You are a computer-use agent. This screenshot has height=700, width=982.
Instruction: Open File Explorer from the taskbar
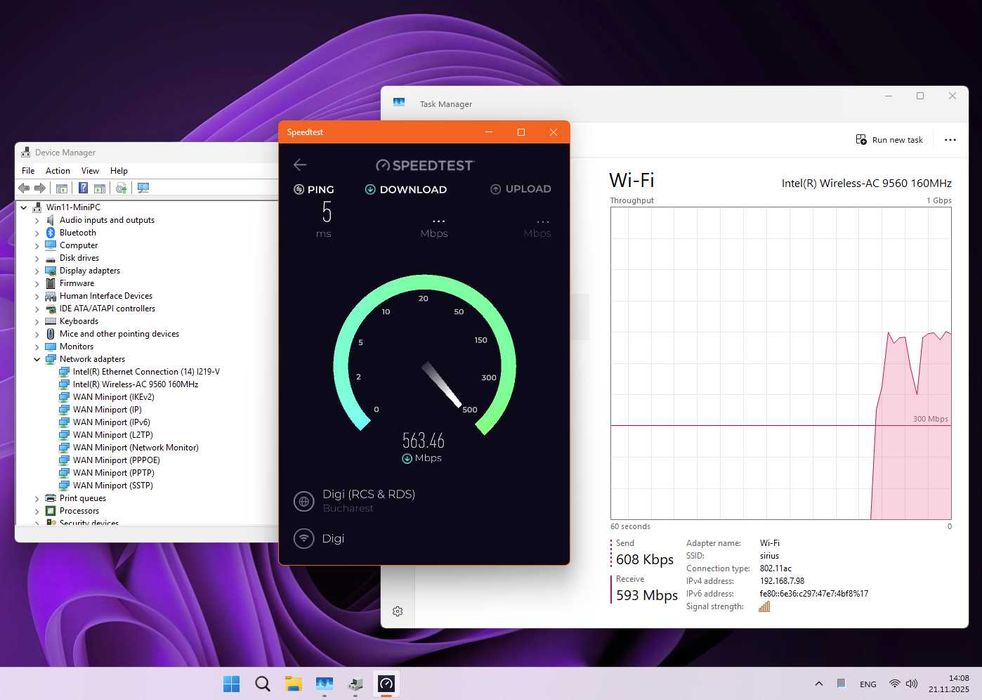point(293,684)
